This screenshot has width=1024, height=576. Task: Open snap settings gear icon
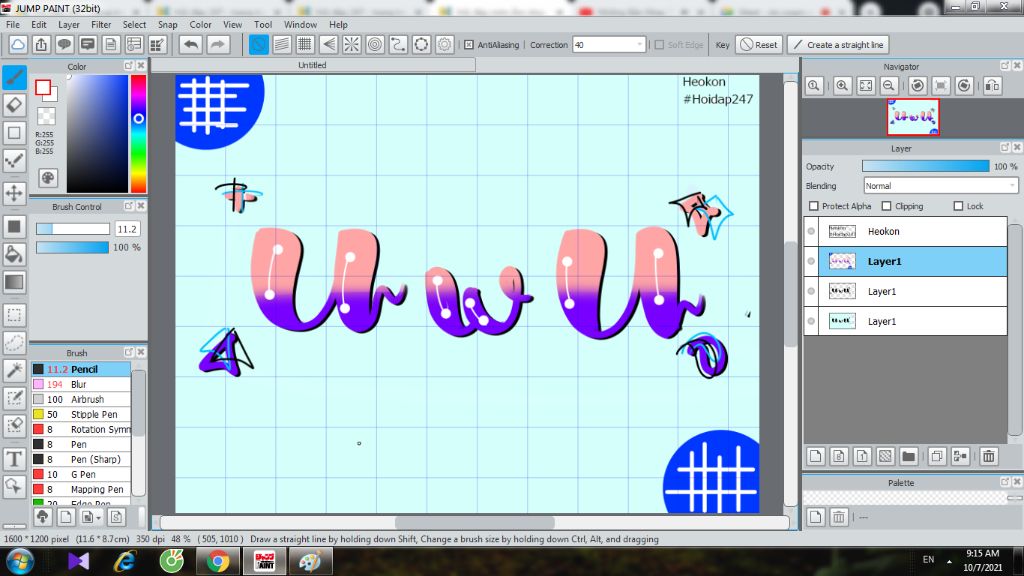point(445,44)
